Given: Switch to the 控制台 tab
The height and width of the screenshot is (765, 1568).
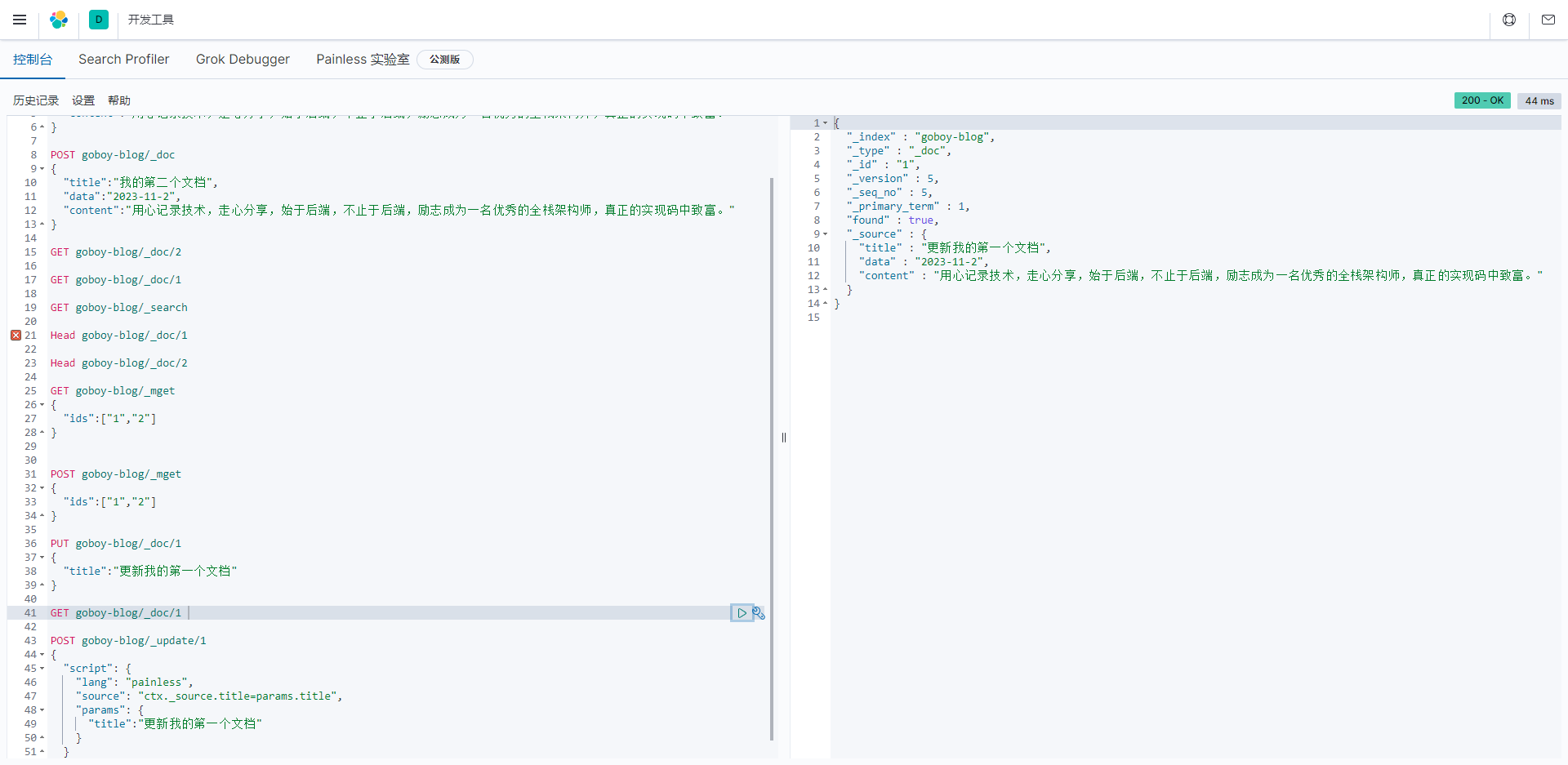Looking at the screenshot, I should (x=33, y=60).
